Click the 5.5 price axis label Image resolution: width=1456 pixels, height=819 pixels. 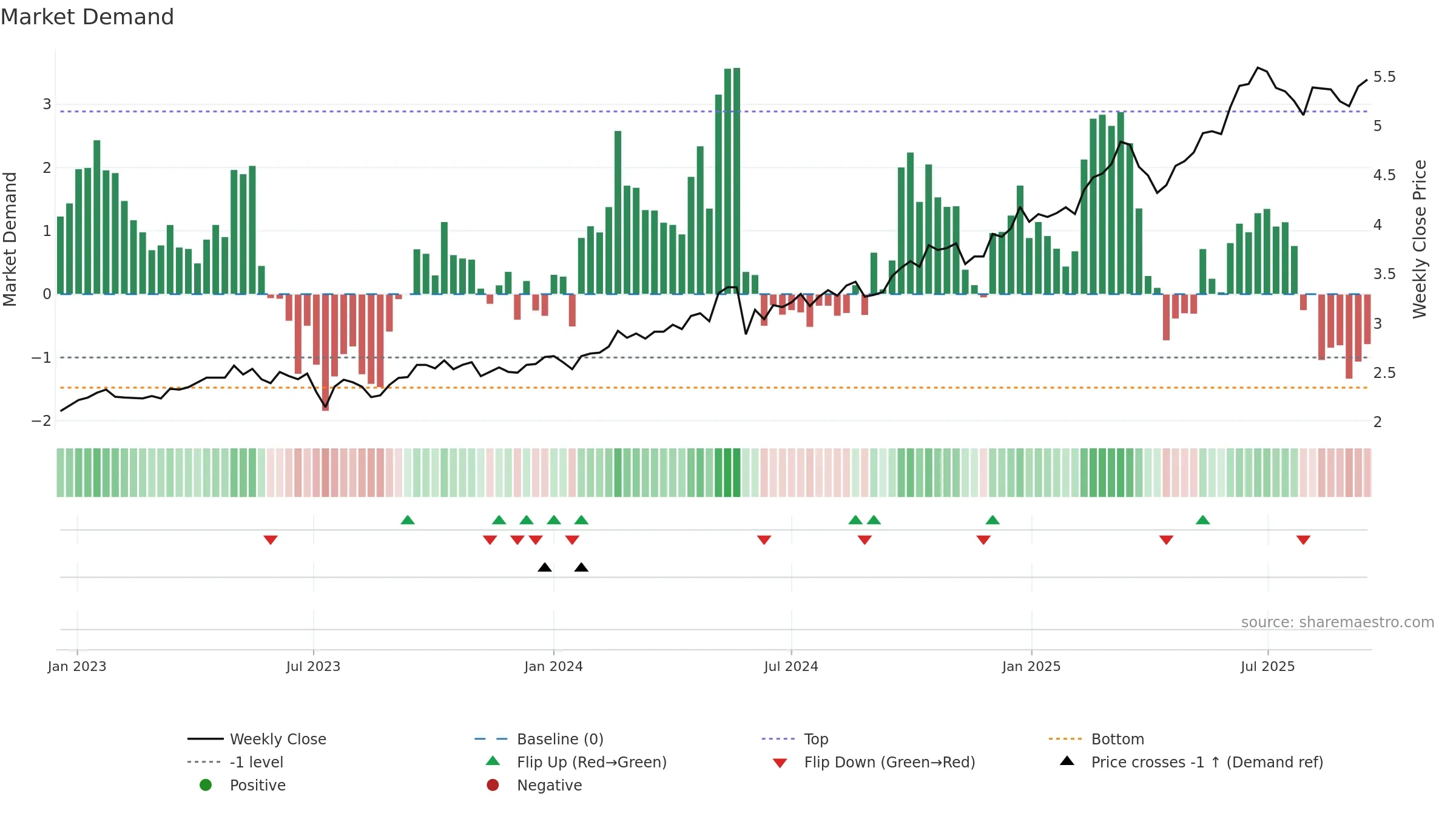click(1384, 77)
